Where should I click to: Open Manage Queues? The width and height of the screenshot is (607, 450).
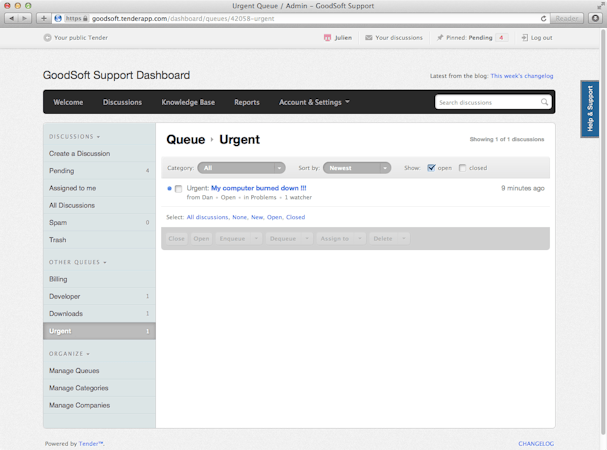tap(99, 371)
